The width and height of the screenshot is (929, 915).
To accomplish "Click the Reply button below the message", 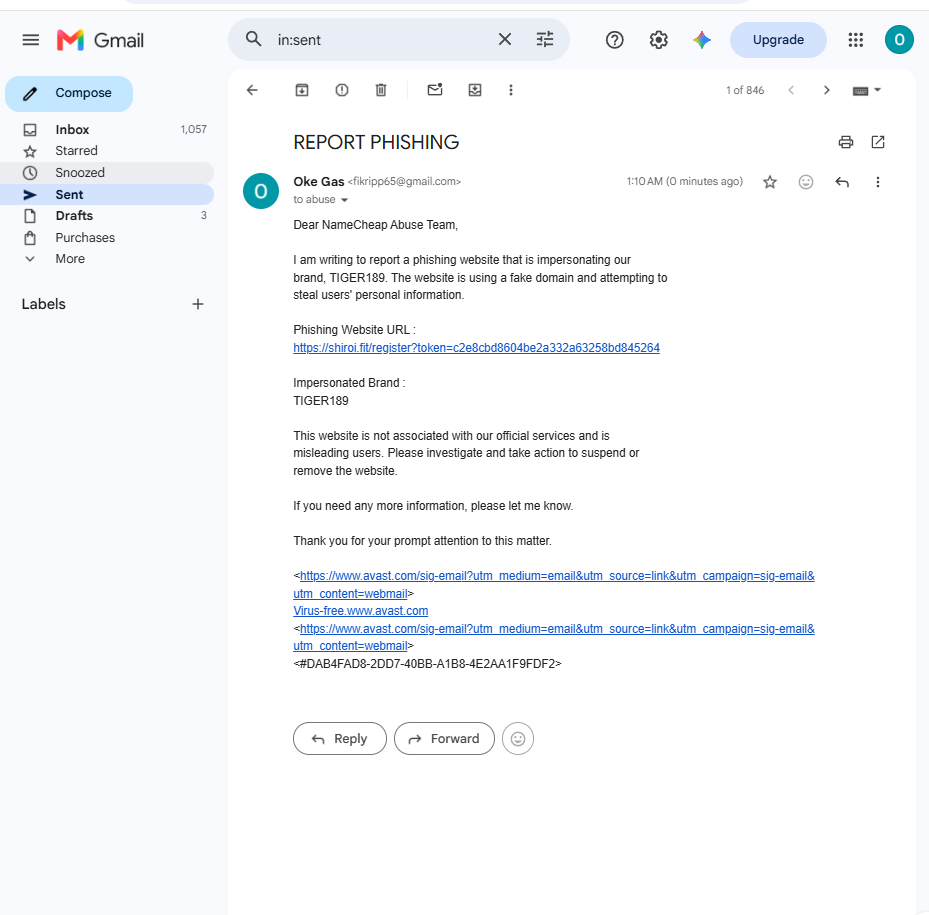I will pos(339,738).
